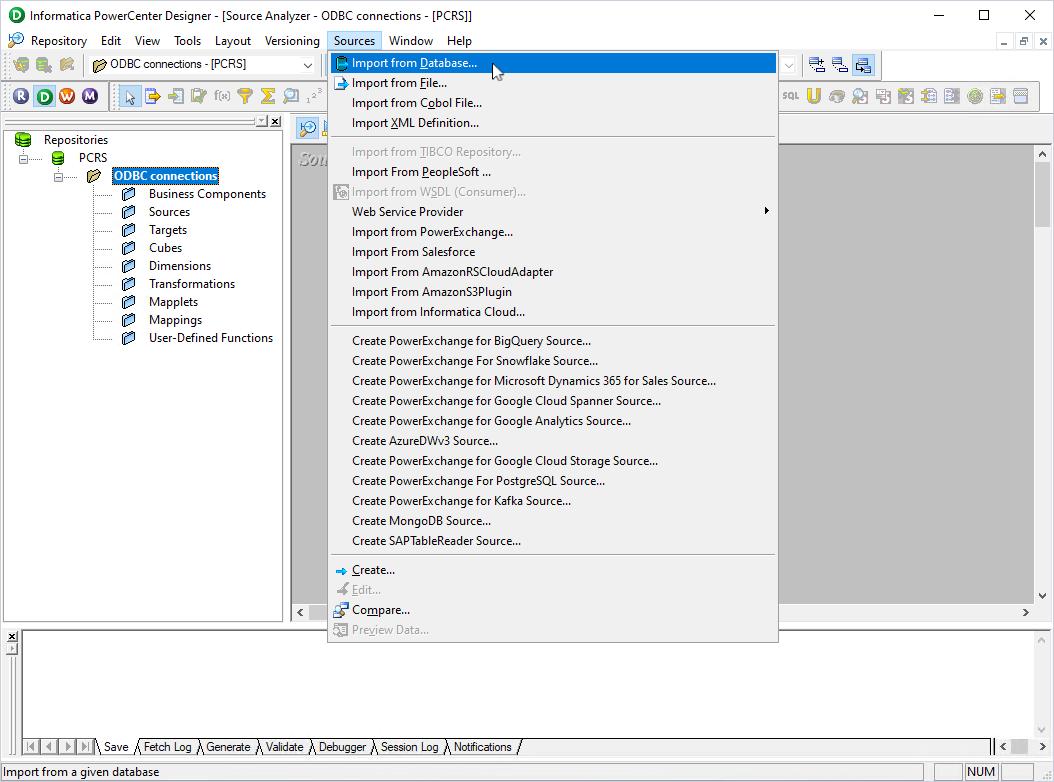Image resolution: width=1054 pixels, height=782 pixels.
Task: Select the Targets folder in the tree
Action: pyautogui.click(x=167, y=229)
